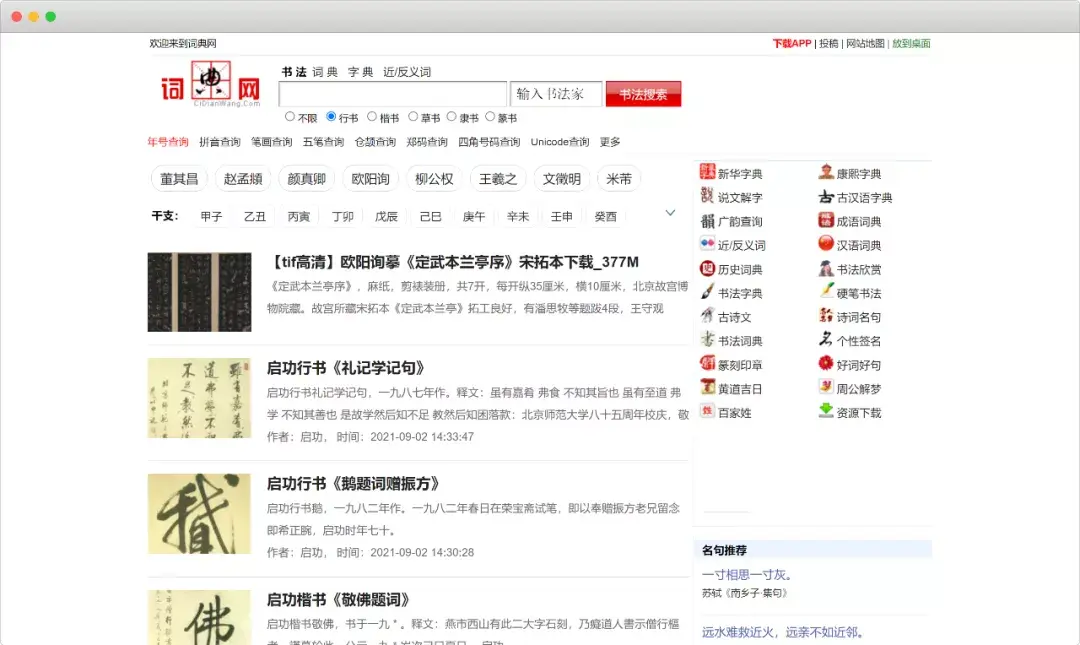
Task: Click the 新华字典 icon in sidebar
Action: point(708,173)
